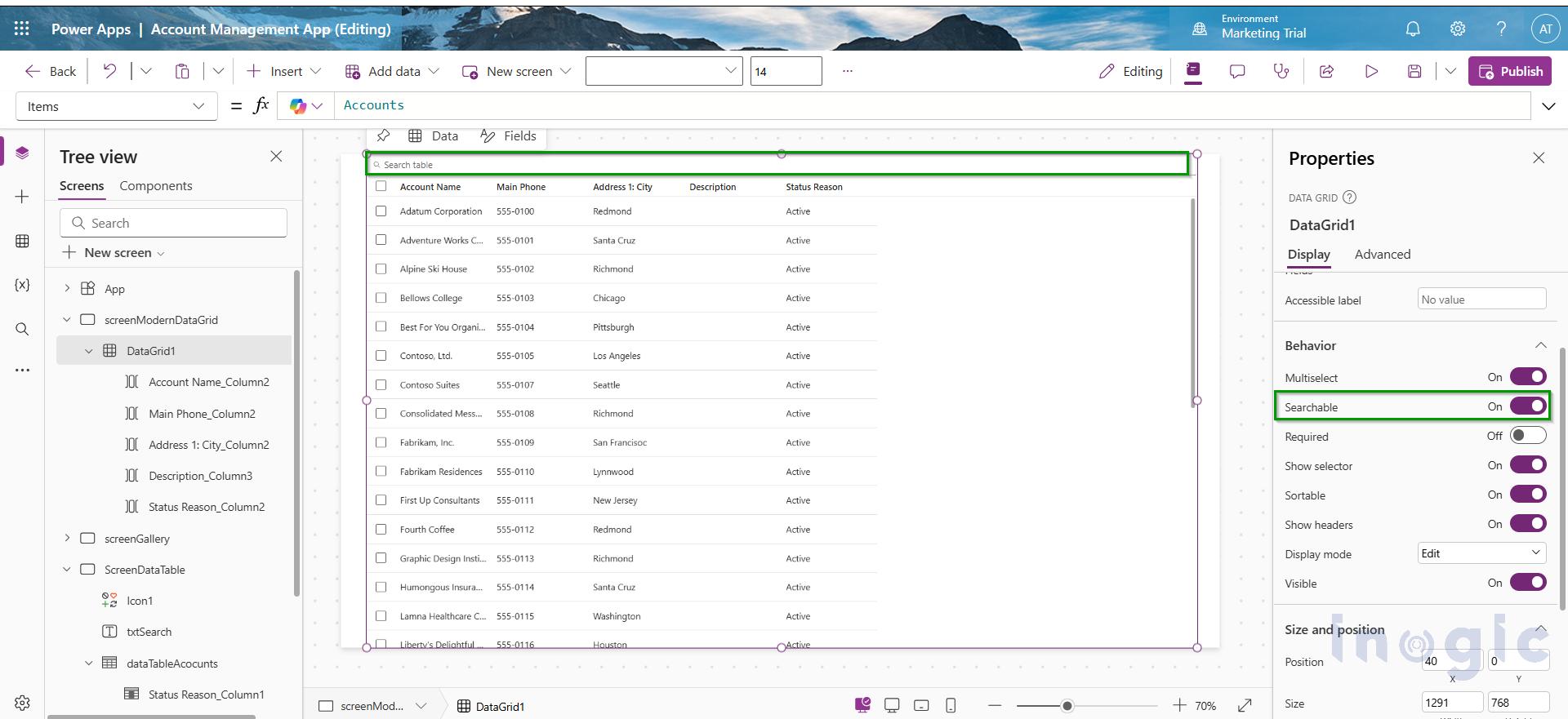Open the toolbar overflow ellipsis menu

[848, 71]
